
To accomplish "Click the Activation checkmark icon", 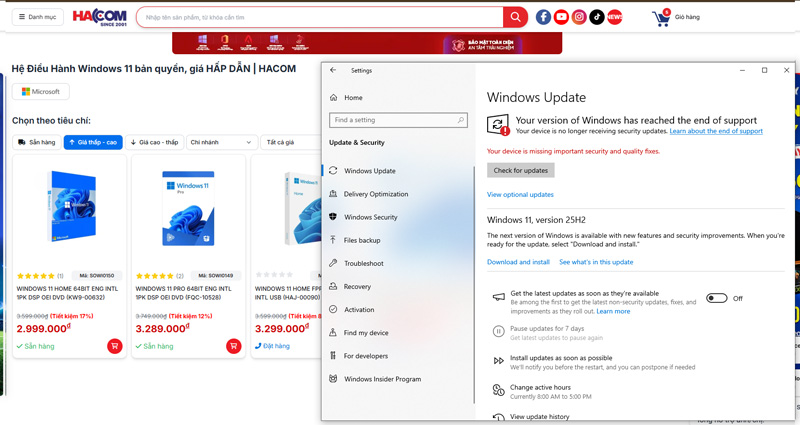I will pyautogui.click(x=333, y=309).
